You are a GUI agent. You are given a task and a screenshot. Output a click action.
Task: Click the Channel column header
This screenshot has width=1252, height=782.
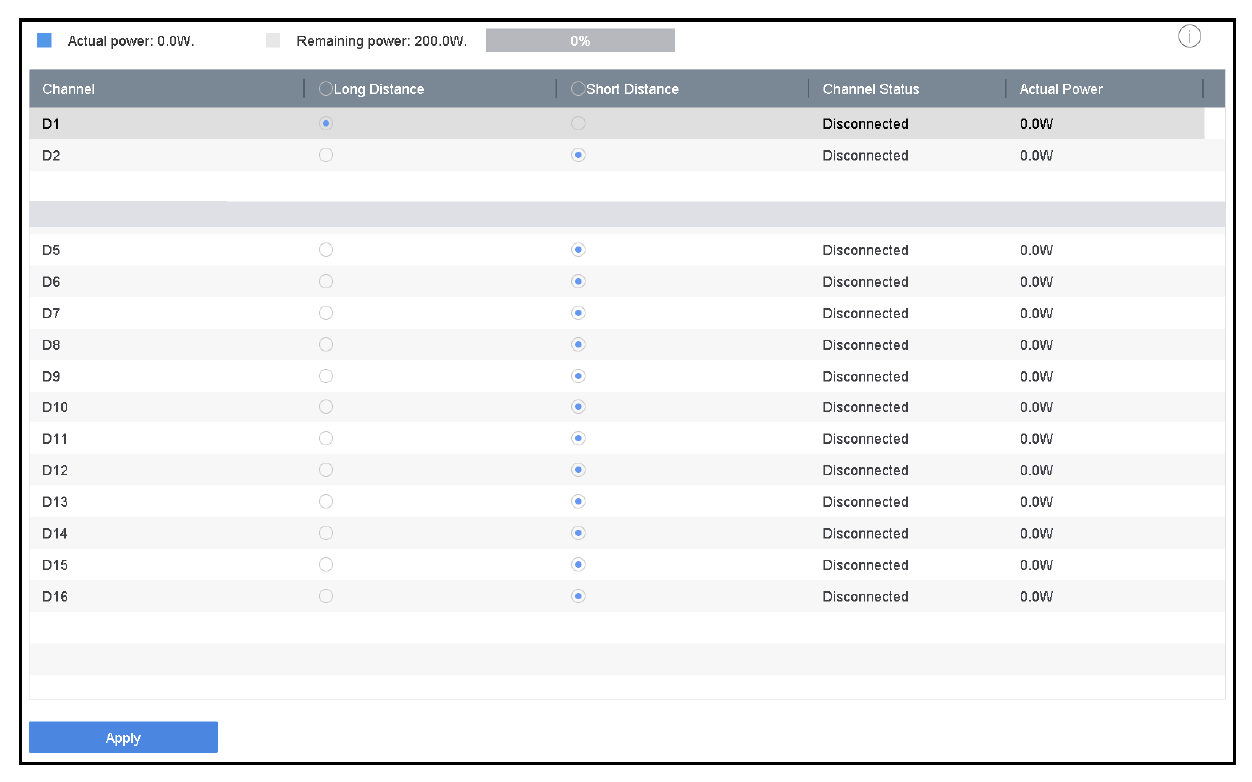point(69,89)
